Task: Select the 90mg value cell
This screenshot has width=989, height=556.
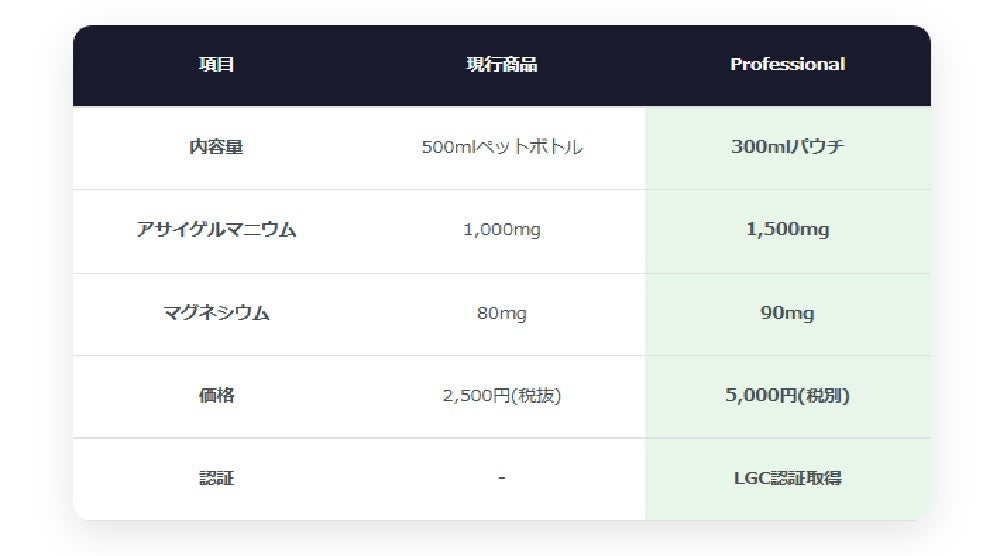Action: point(787,313)
